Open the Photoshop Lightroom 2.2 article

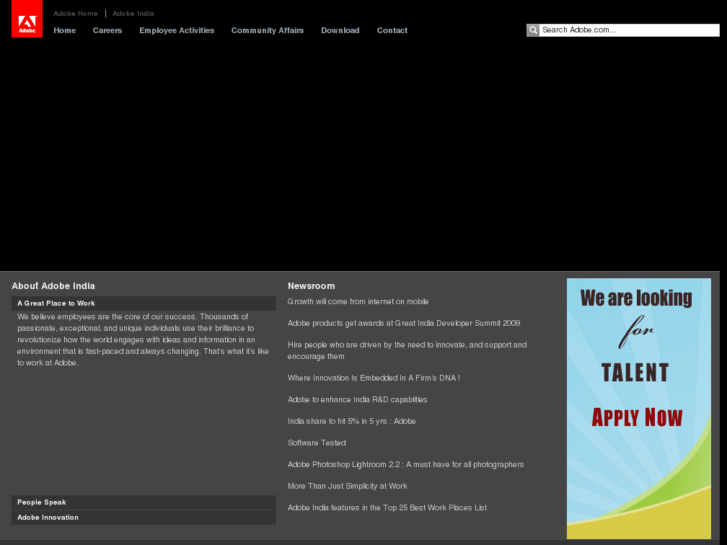coord(406,465)
